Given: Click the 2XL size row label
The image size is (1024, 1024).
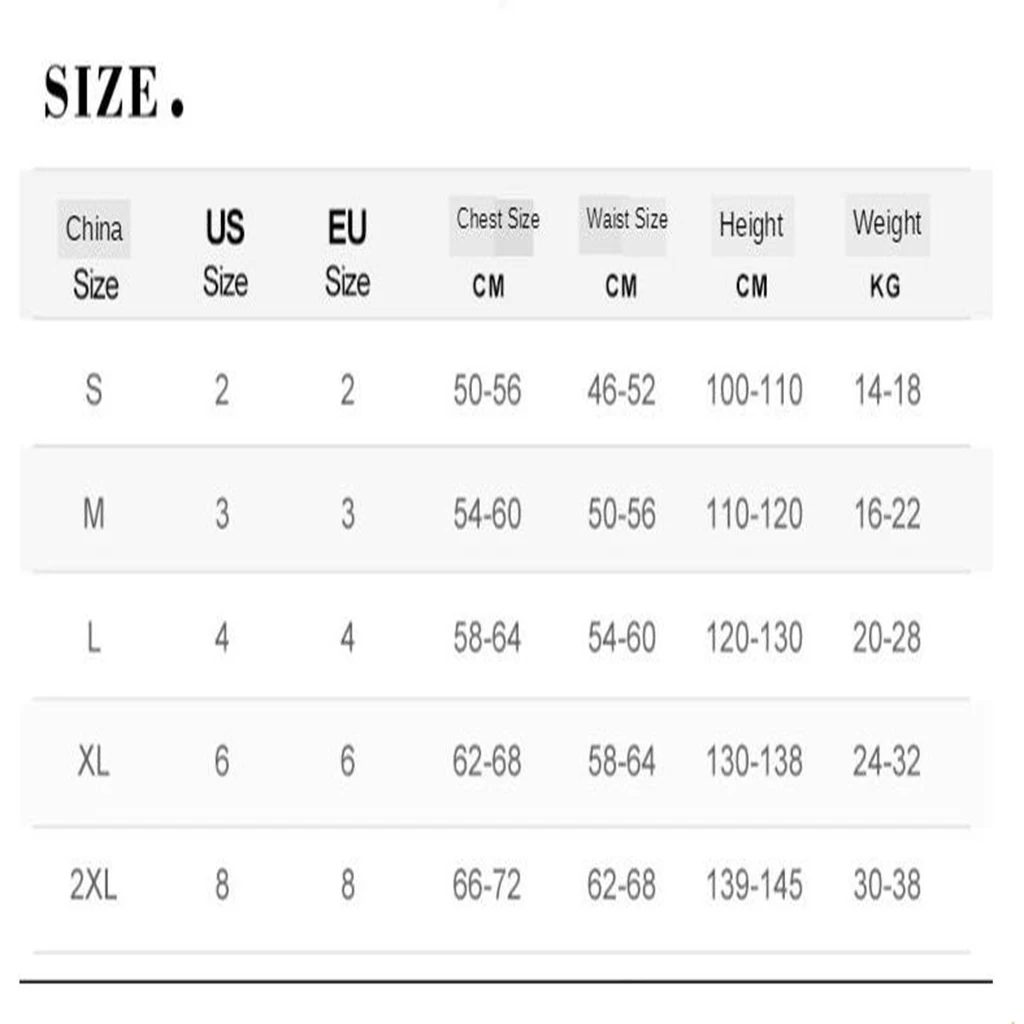Looking at the screenshot, I should click(93, 885).
